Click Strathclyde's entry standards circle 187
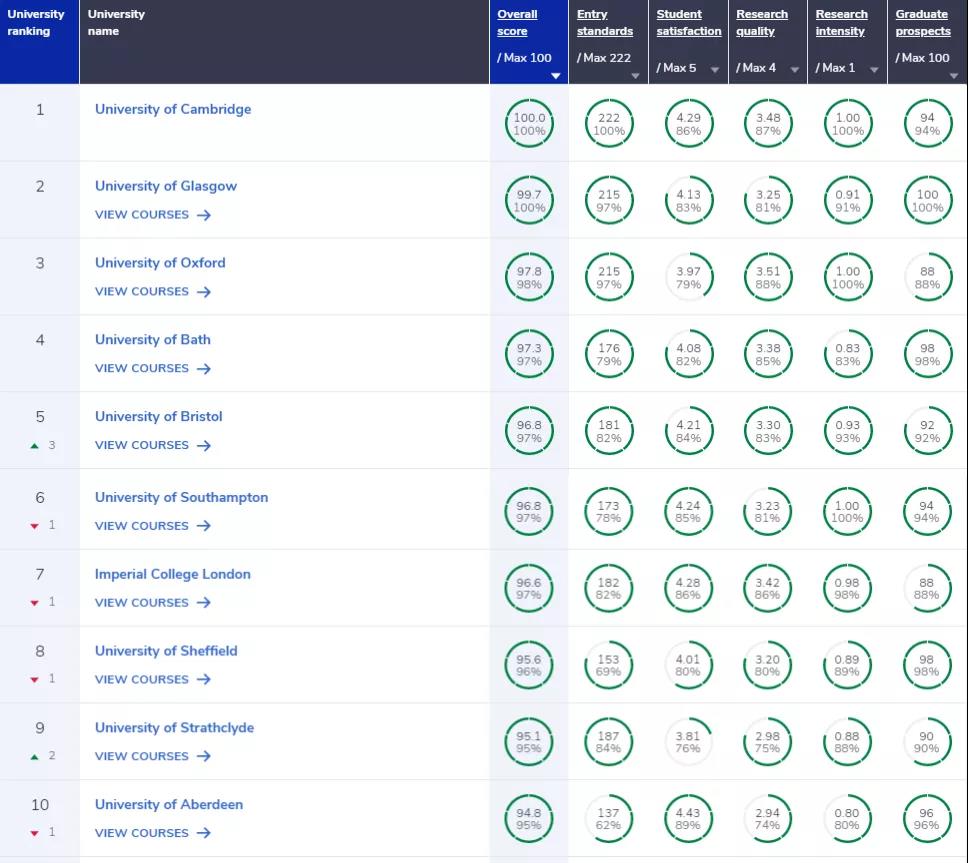The width and height of the screenshot is (968, 863). [x=608, y=742]
